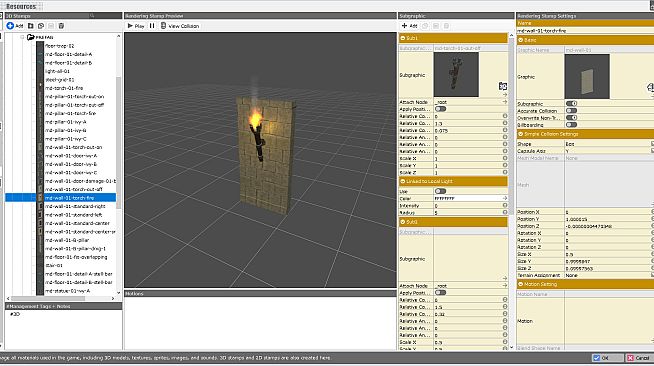
Task: Select the Resources tab
Action: [21, 6]
